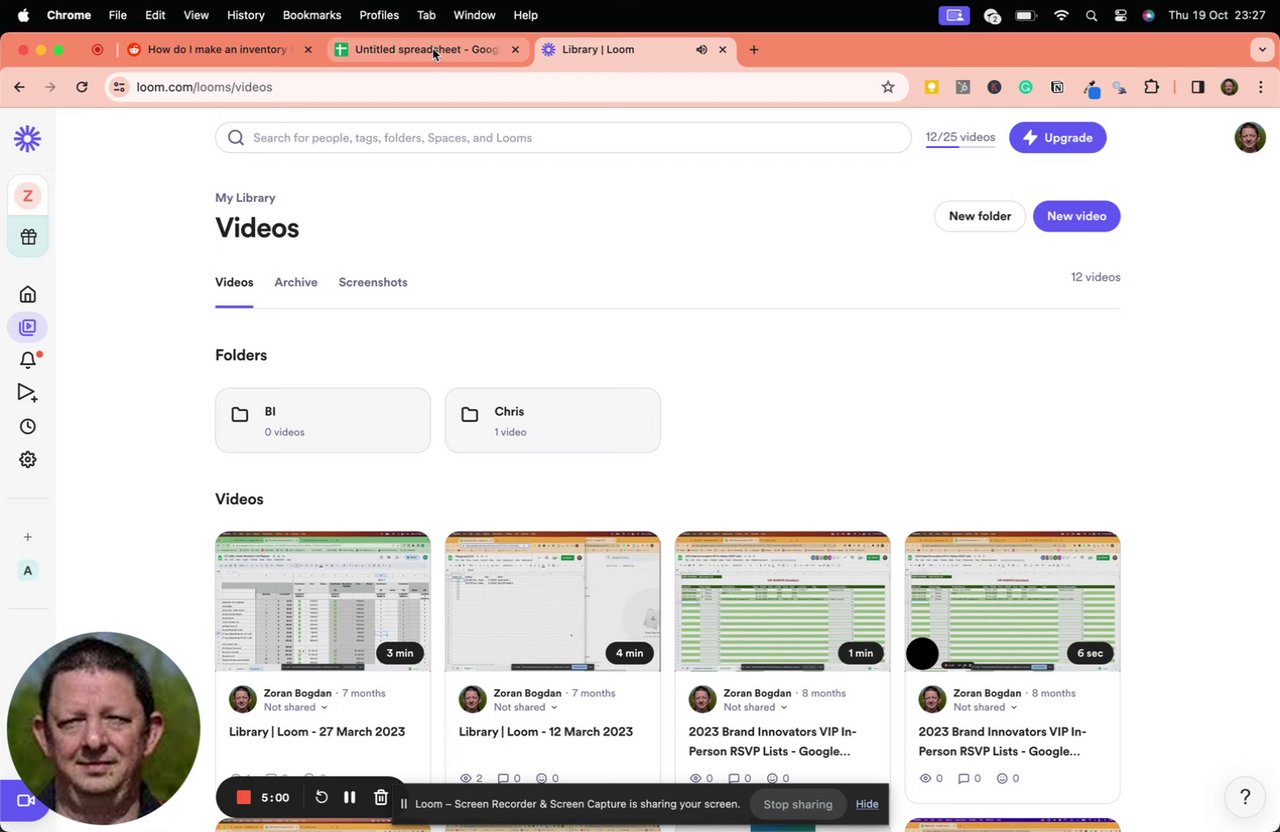Switch to How do I make an inventory tab
Viewport: 1280px width, 832px height.
pyautogui.click(x=219, y=49)
